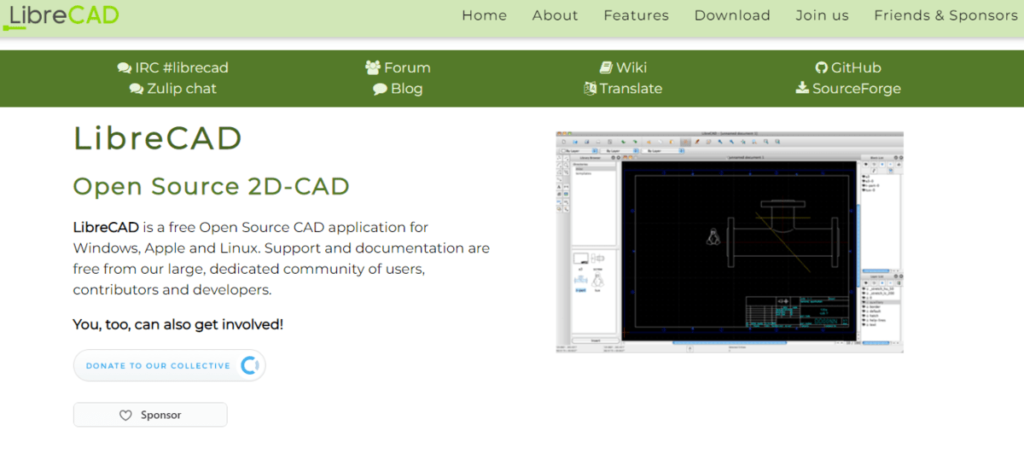The height and width of the screenshot is (454, 1024).
Task: Click the Open Collective logo icon
Action: (x=249, y=366)
